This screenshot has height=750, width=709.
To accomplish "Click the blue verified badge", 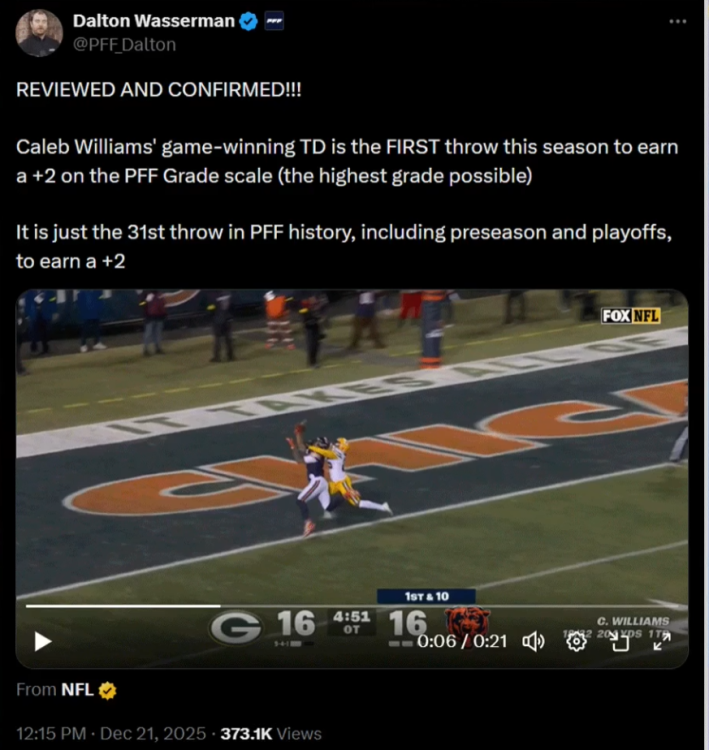I will (x=250, y=21).
